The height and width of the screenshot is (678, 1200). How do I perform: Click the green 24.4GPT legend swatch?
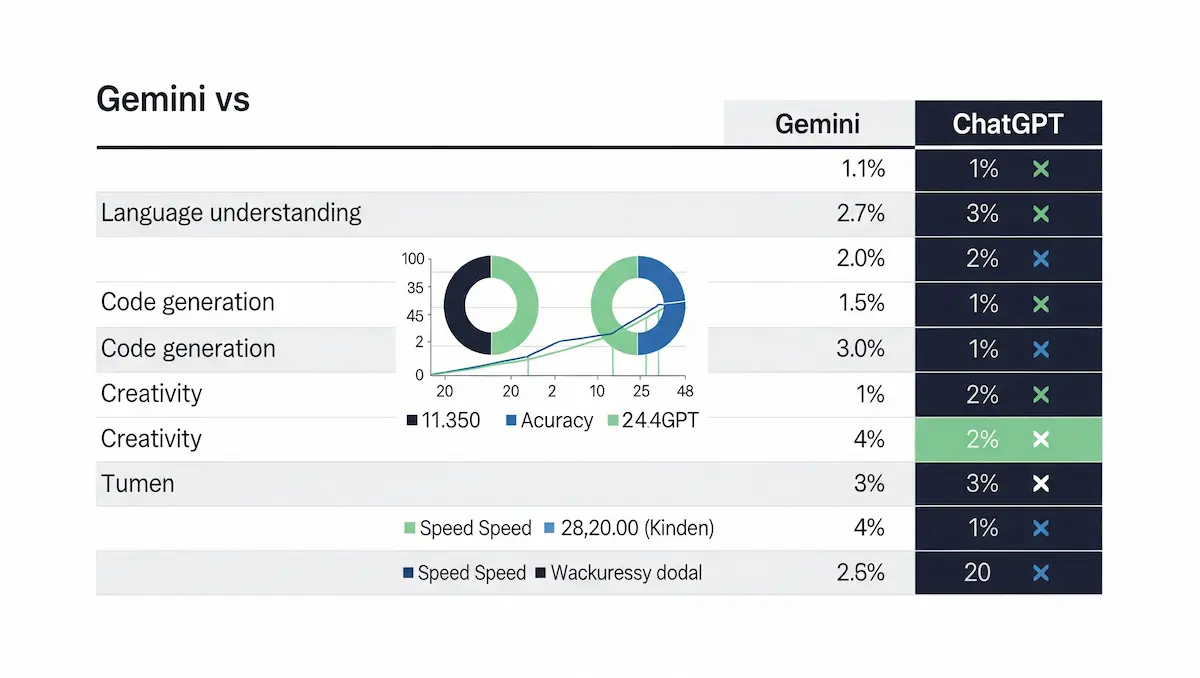pos(613,421)
